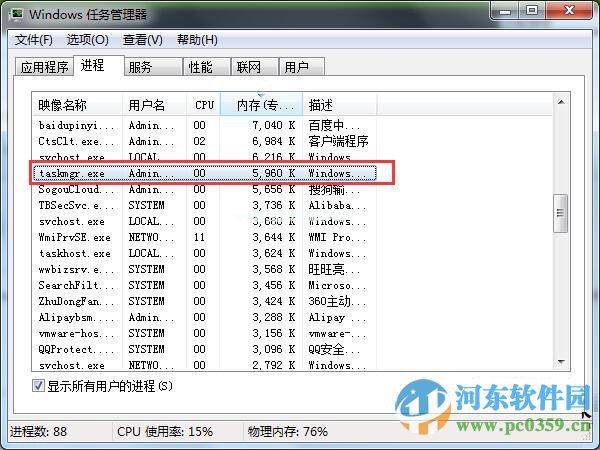The height and width of the screenshot is (450, 600).
Task: Open the 帮助(H) menu
Action: click(197, 40)
